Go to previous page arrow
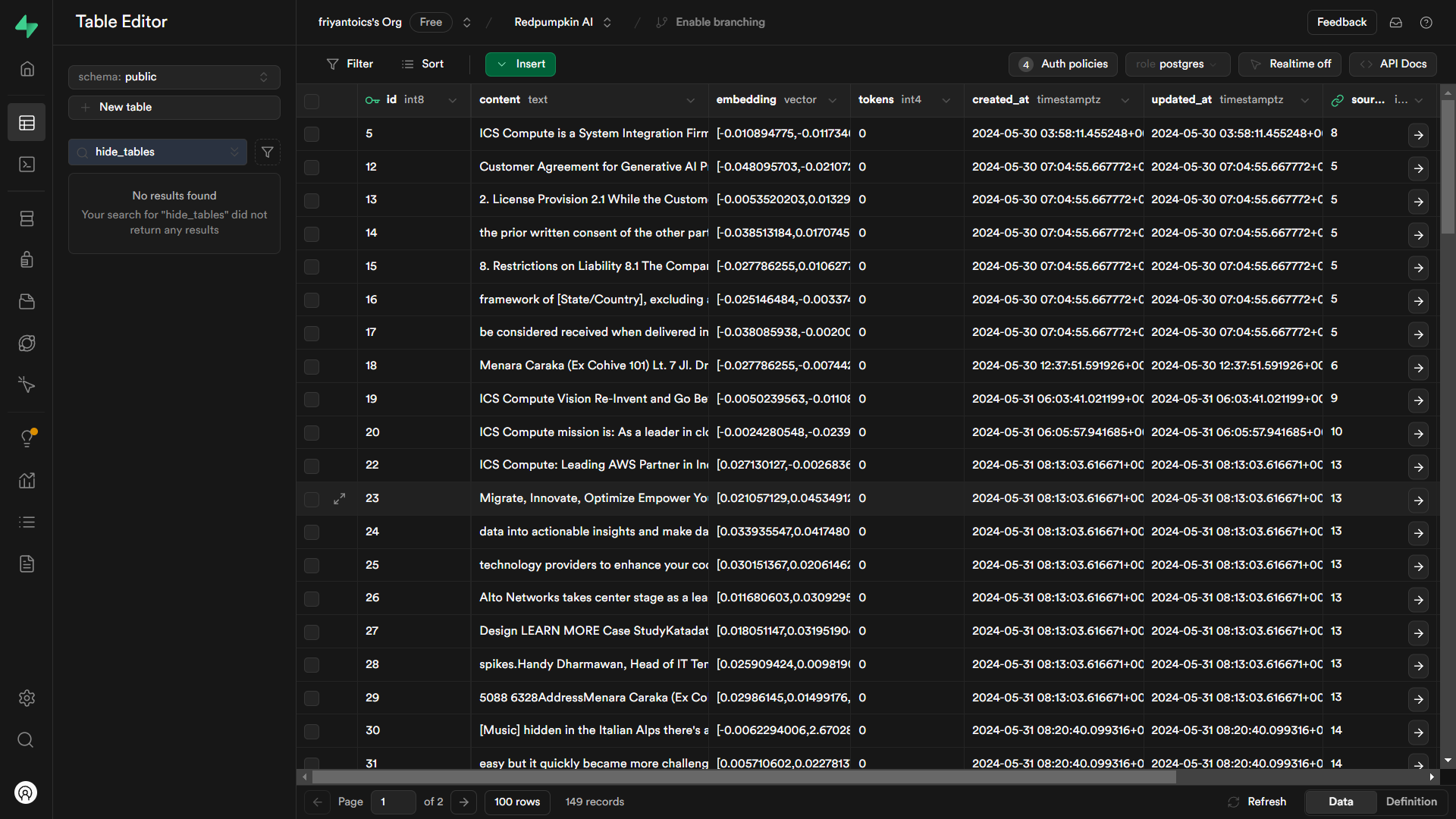The height and width of the screenshot is (819, 1456). [318, 802]
